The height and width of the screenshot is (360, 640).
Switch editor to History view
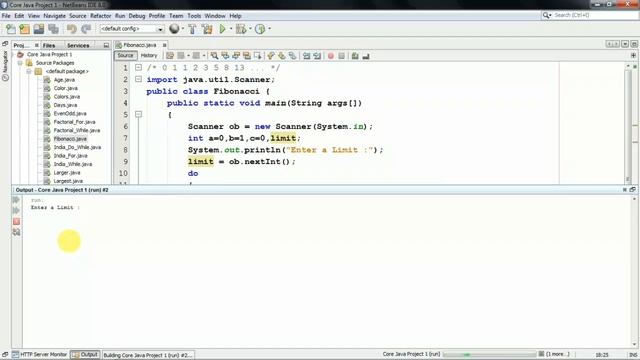coord(149,56)
